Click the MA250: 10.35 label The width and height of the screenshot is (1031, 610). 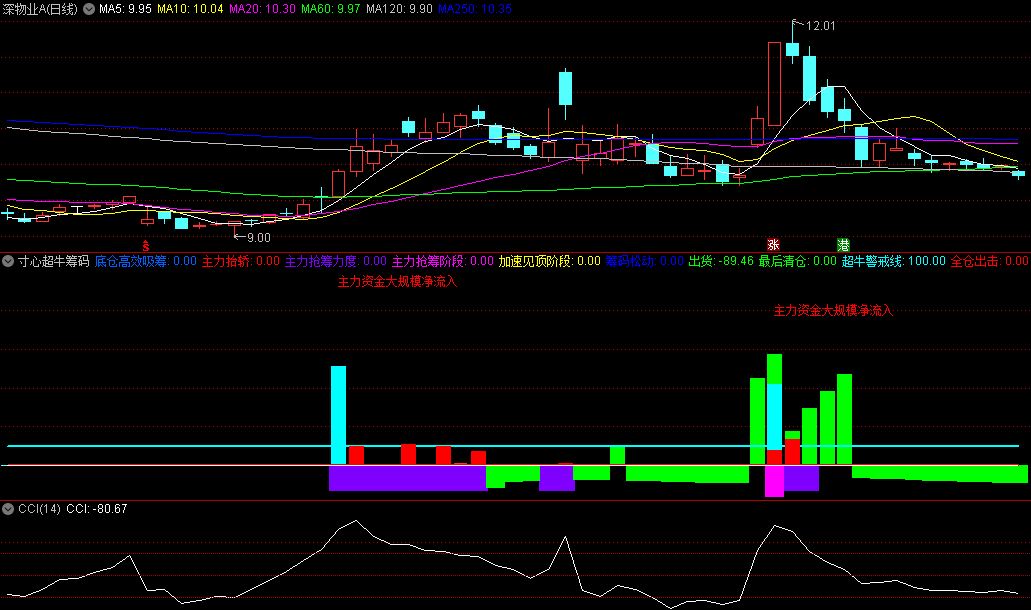click(x=475, y=9)
